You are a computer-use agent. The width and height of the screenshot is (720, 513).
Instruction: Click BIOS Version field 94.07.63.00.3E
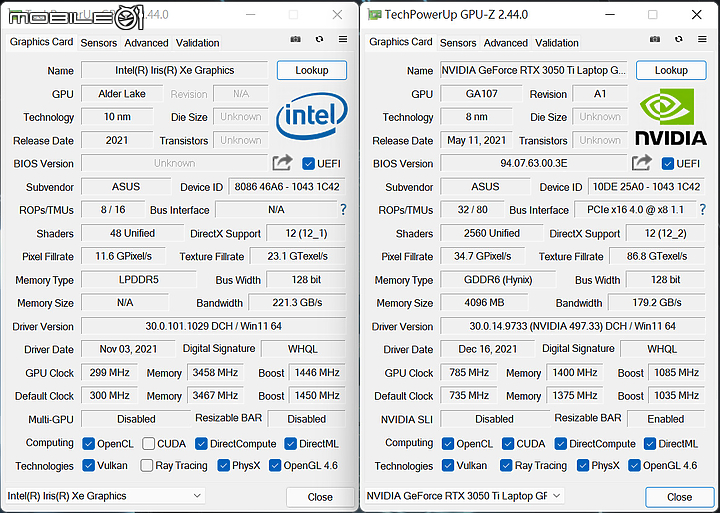click(534, 163)
